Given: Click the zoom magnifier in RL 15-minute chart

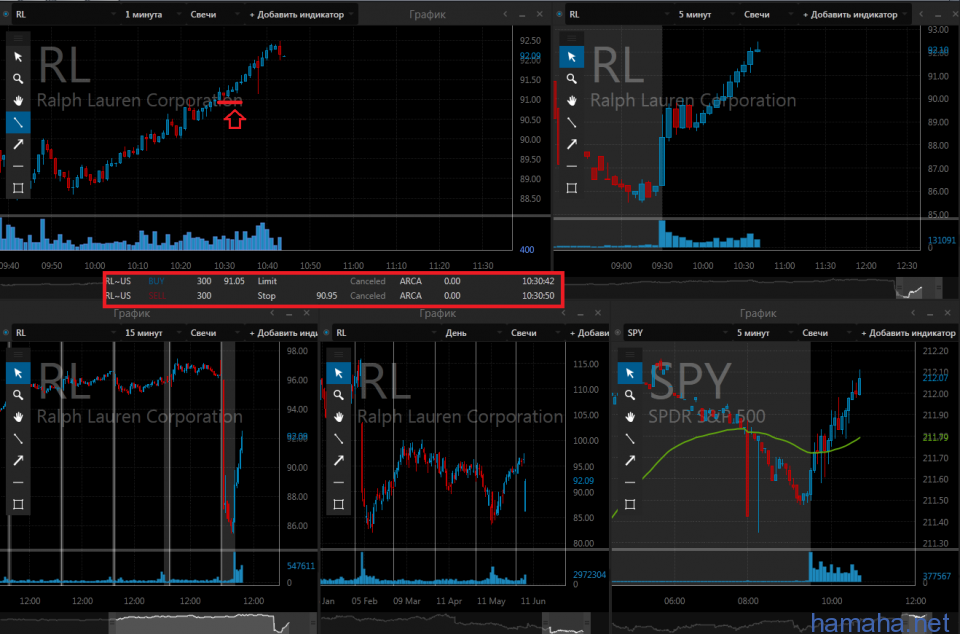Looking at the screenshot, I should (x=18, y=395).
